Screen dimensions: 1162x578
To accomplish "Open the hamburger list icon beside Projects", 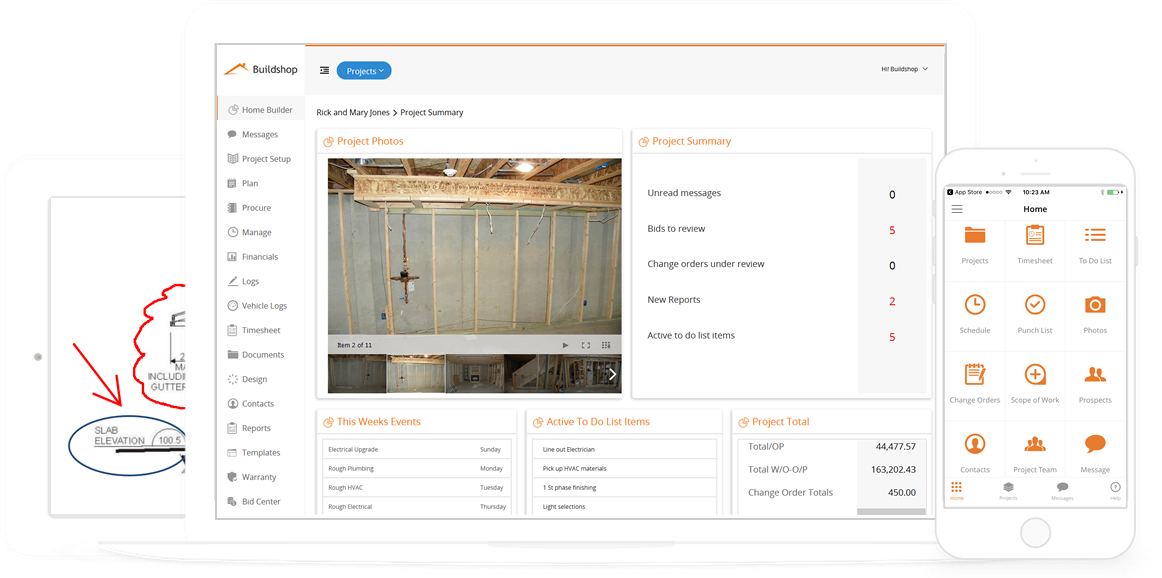I will 324,70.
